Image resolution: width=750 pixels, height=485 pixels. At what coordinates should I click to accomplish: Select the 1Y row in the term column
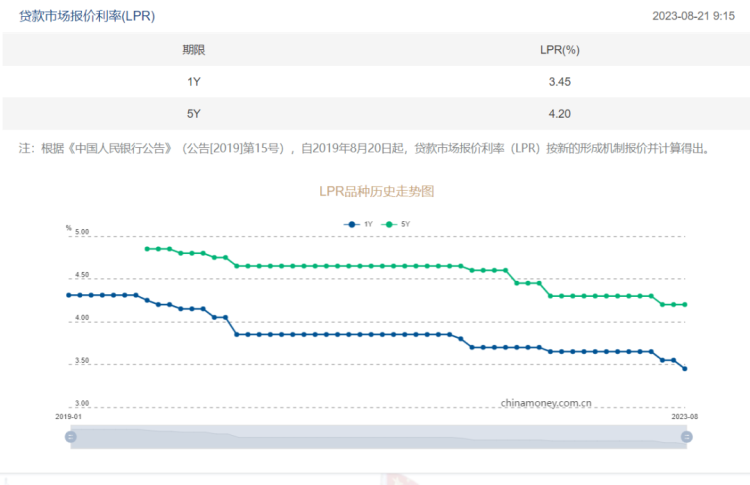click(193, 81)
